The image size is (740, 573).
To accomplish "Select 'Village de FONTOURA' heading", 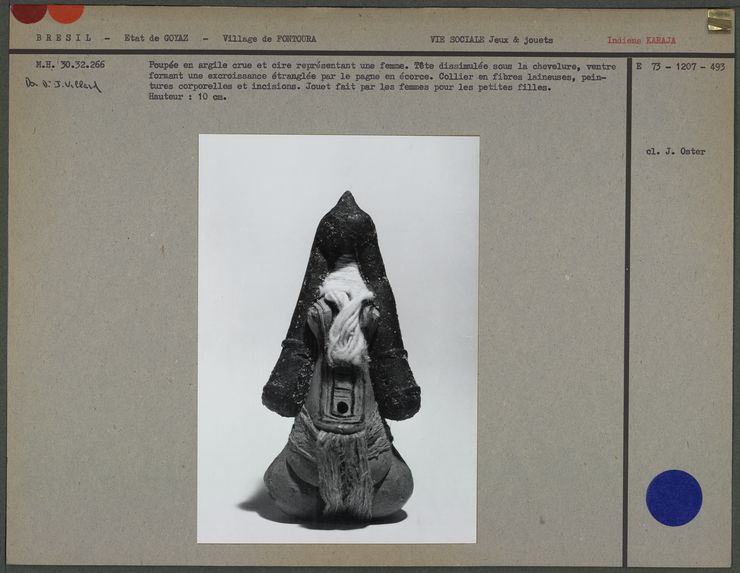I will [x=269, y=40].
